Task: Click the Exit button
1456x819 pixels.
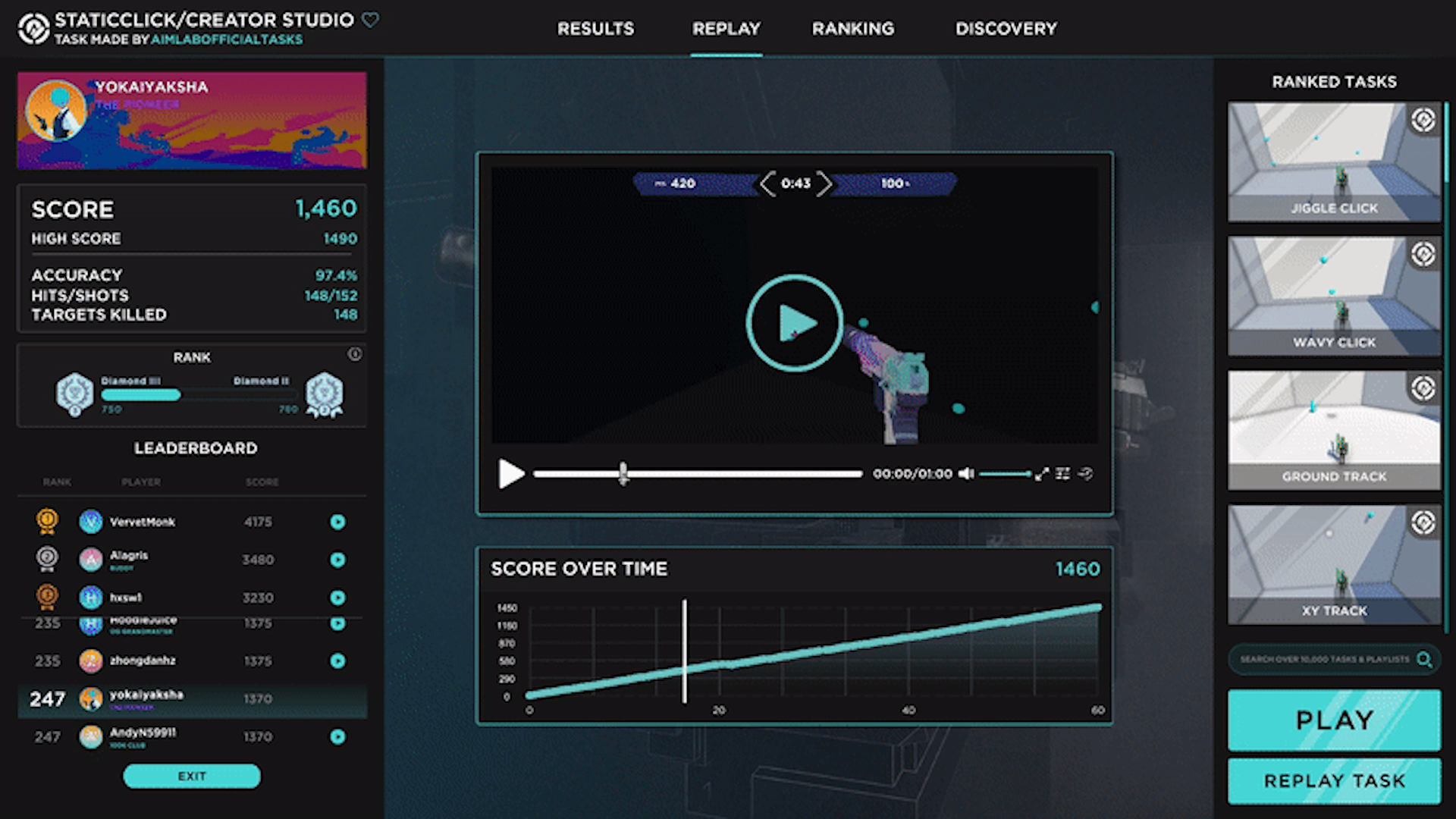Action: [x=192, y=776]
